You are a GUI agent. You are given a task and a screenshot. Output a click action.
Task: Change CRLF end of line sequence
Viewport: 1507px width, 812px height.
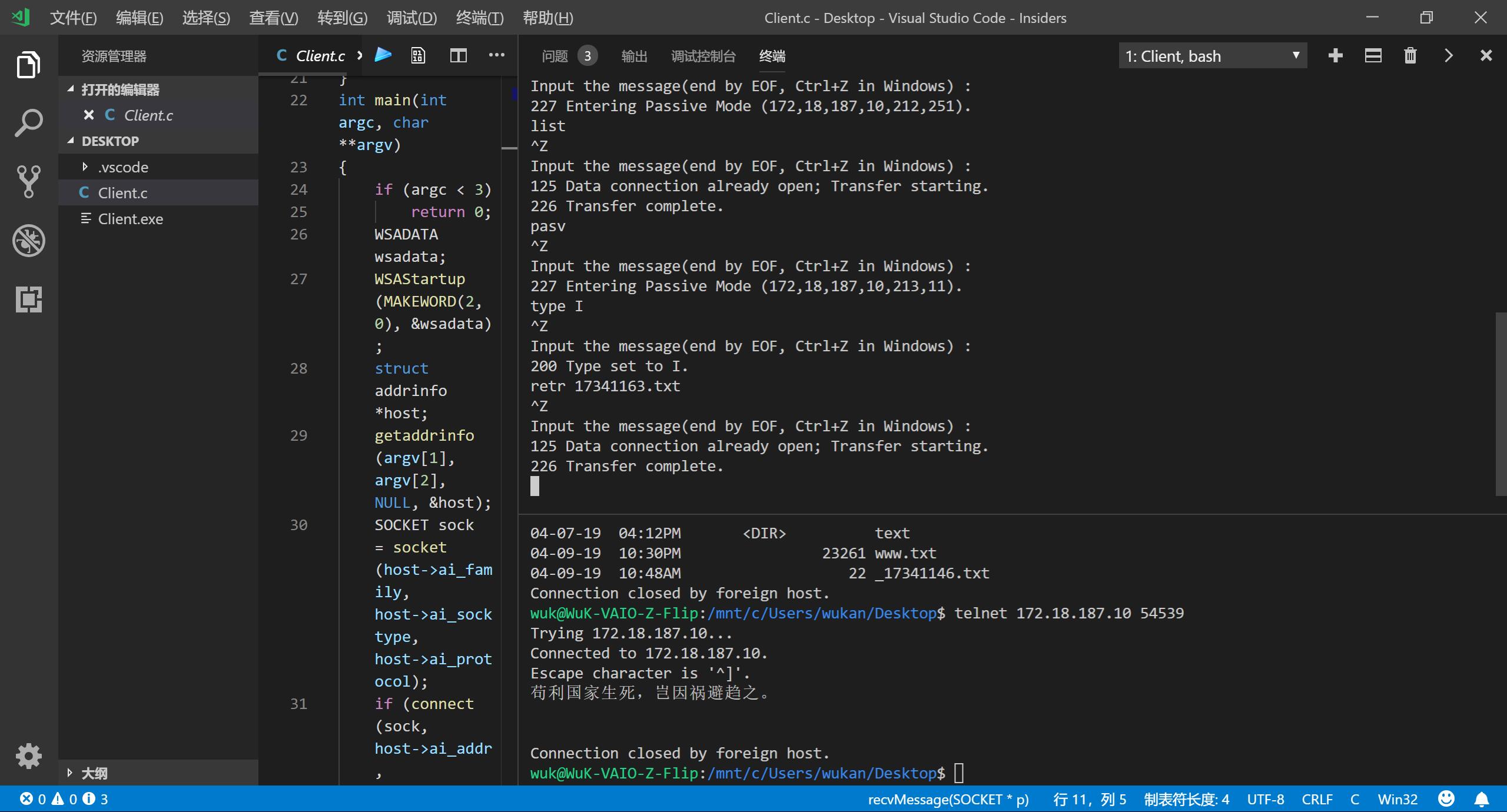click(x=1317, y=799)
